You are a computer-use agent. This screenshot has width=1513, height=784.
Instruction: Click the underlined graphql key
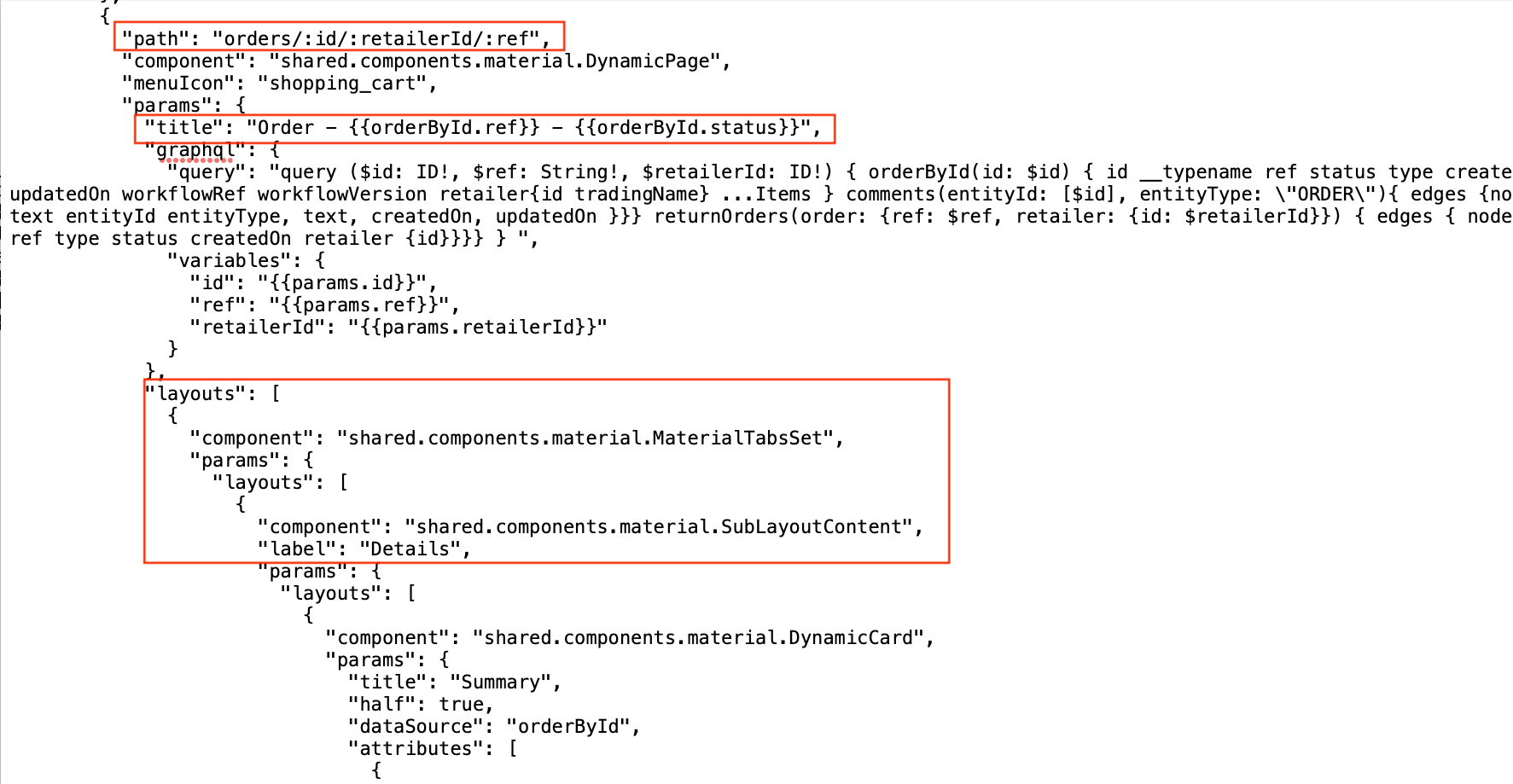(195, 150)
